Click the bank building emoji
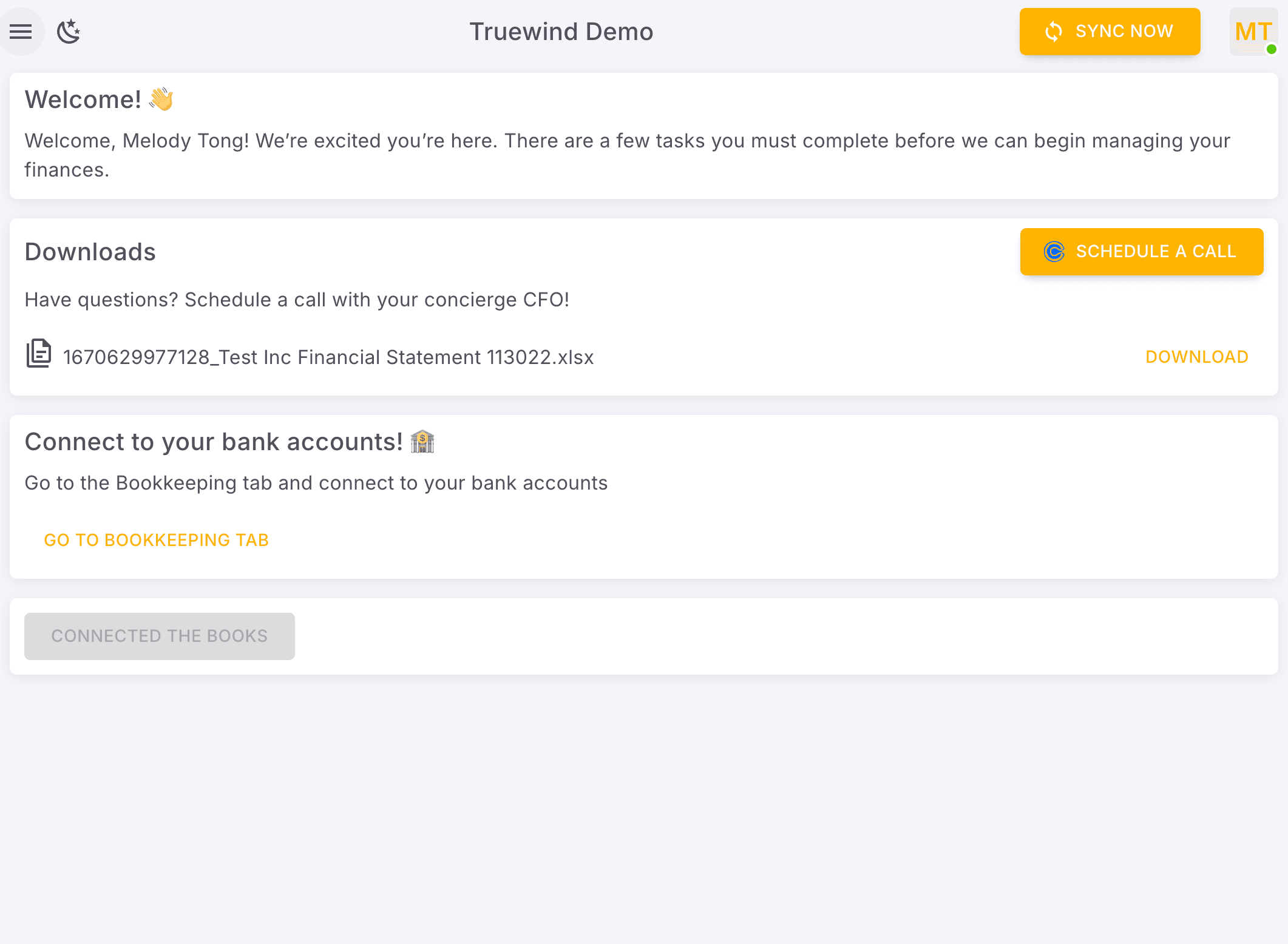 422,442
